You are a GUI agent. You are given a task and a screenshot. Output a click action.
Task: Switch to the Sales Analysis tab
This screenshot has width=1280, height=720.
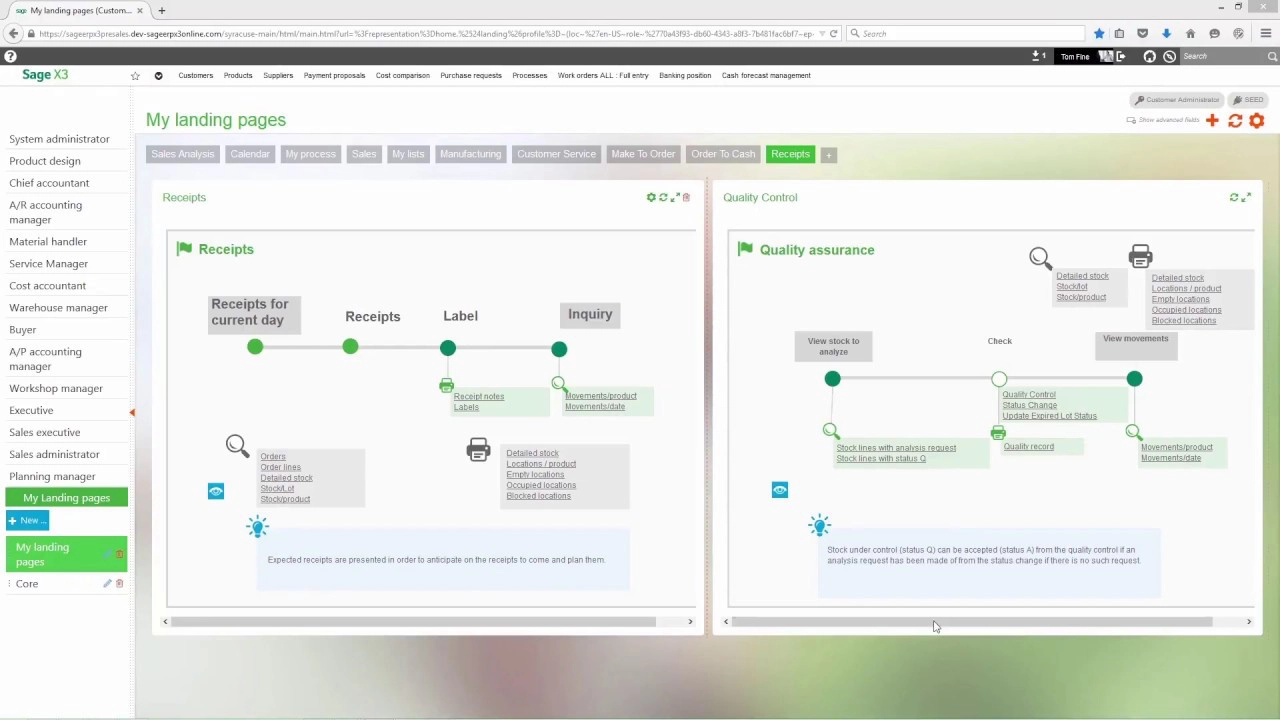coord(183,154)
